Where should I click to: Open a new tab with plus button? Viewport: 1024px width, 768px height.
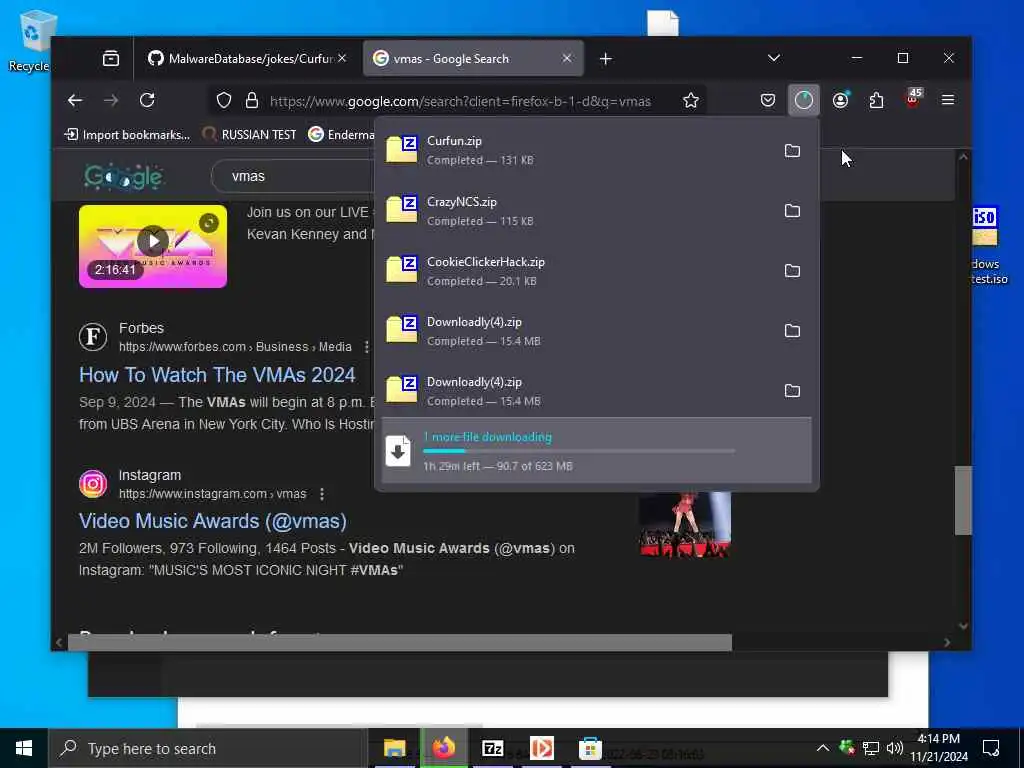(x=605, y=59)
